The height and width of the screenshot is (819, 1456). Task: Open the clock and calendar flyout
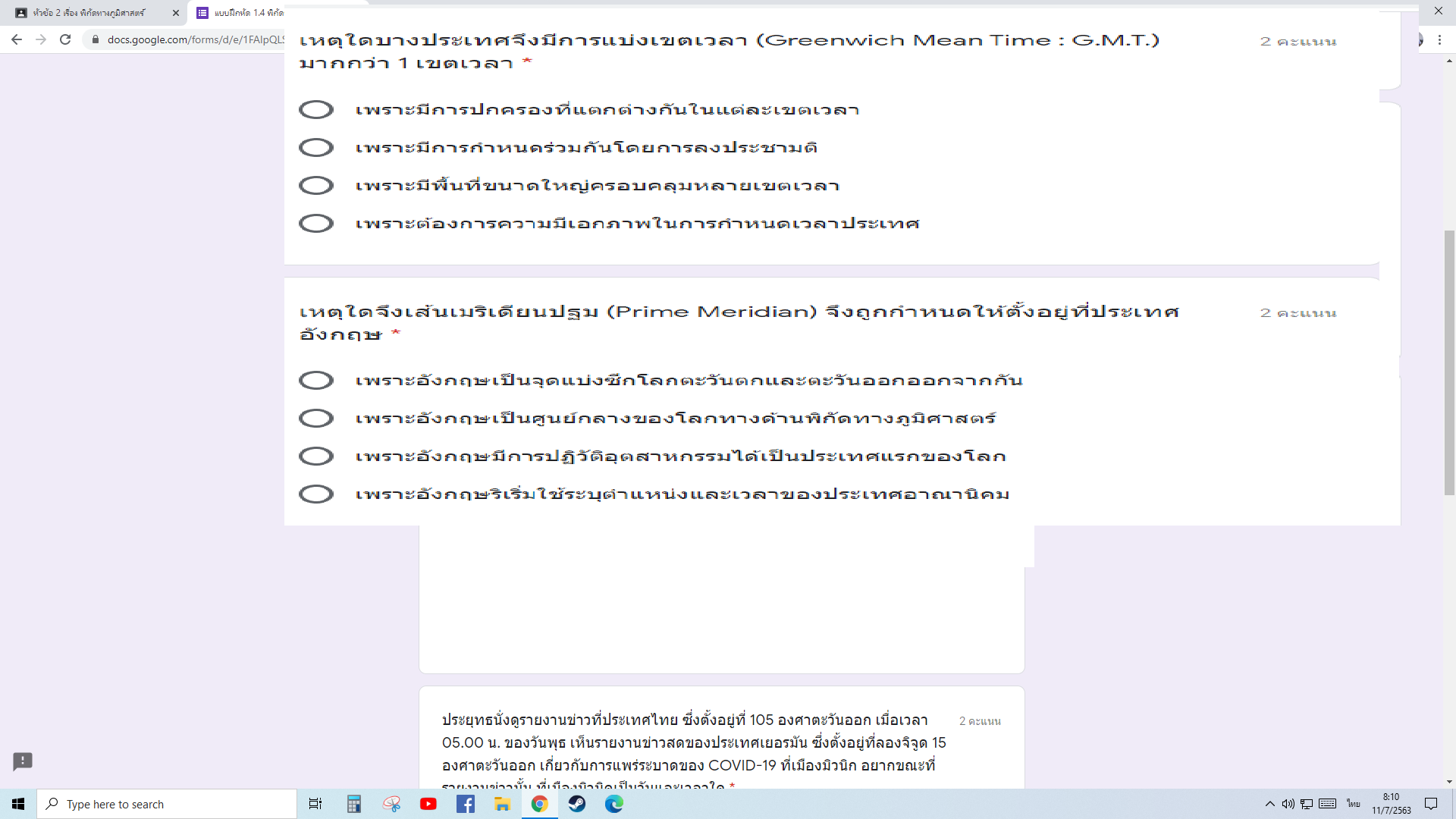[x=1391, y=804]
